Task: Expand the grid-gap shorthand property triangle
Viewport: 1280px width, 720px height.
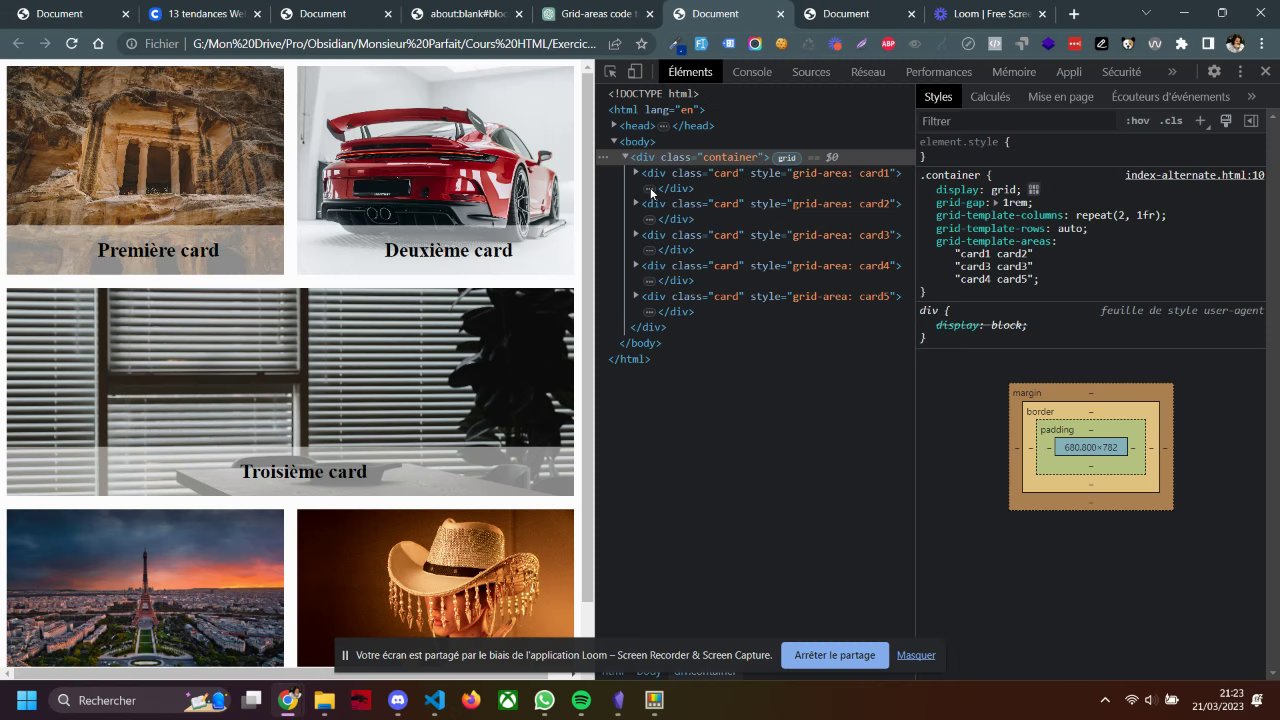Action: point(996,203)
